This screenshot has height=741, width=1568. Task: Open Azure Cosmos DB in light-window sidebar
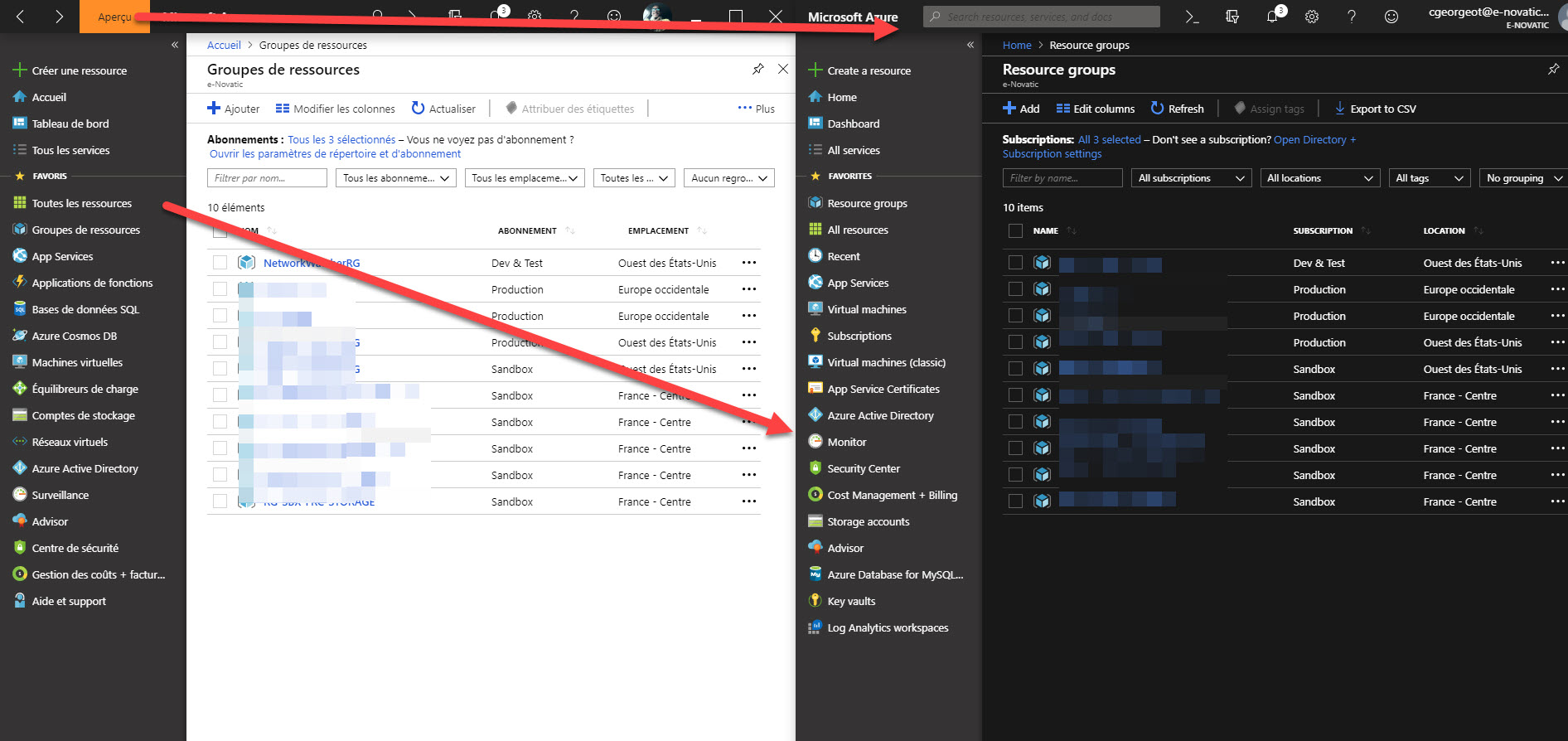74,336
